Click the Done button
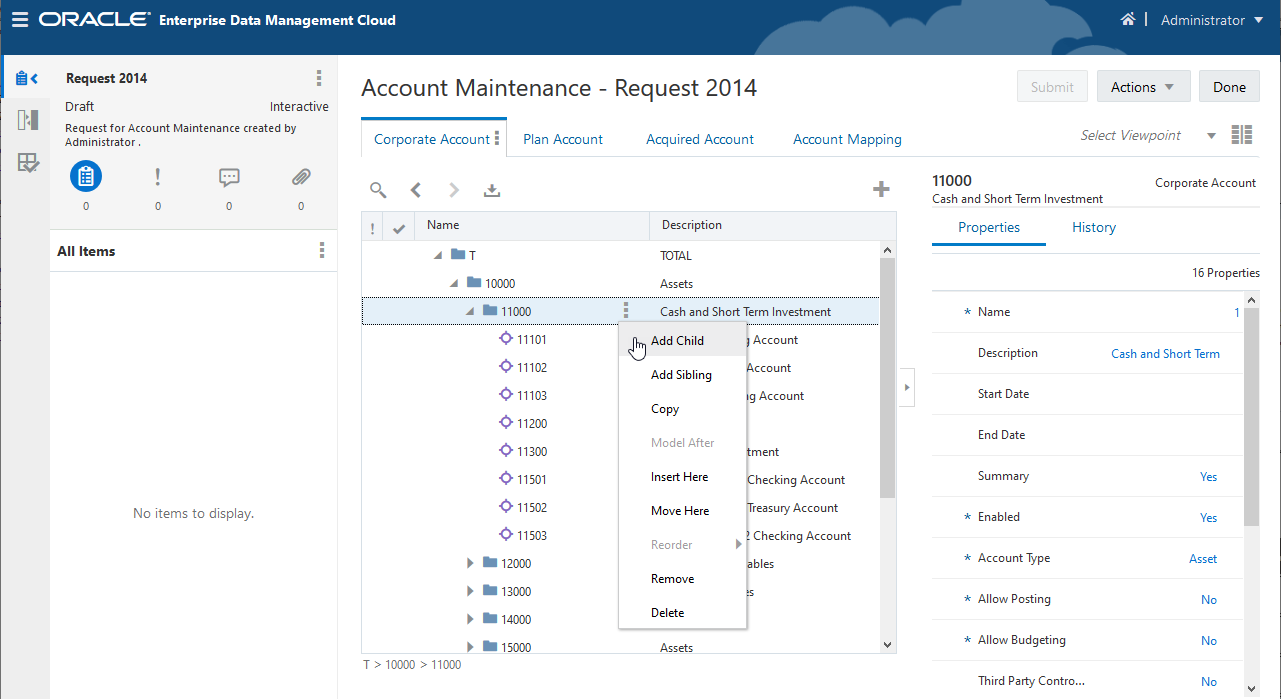 [x=1229, y=86]
